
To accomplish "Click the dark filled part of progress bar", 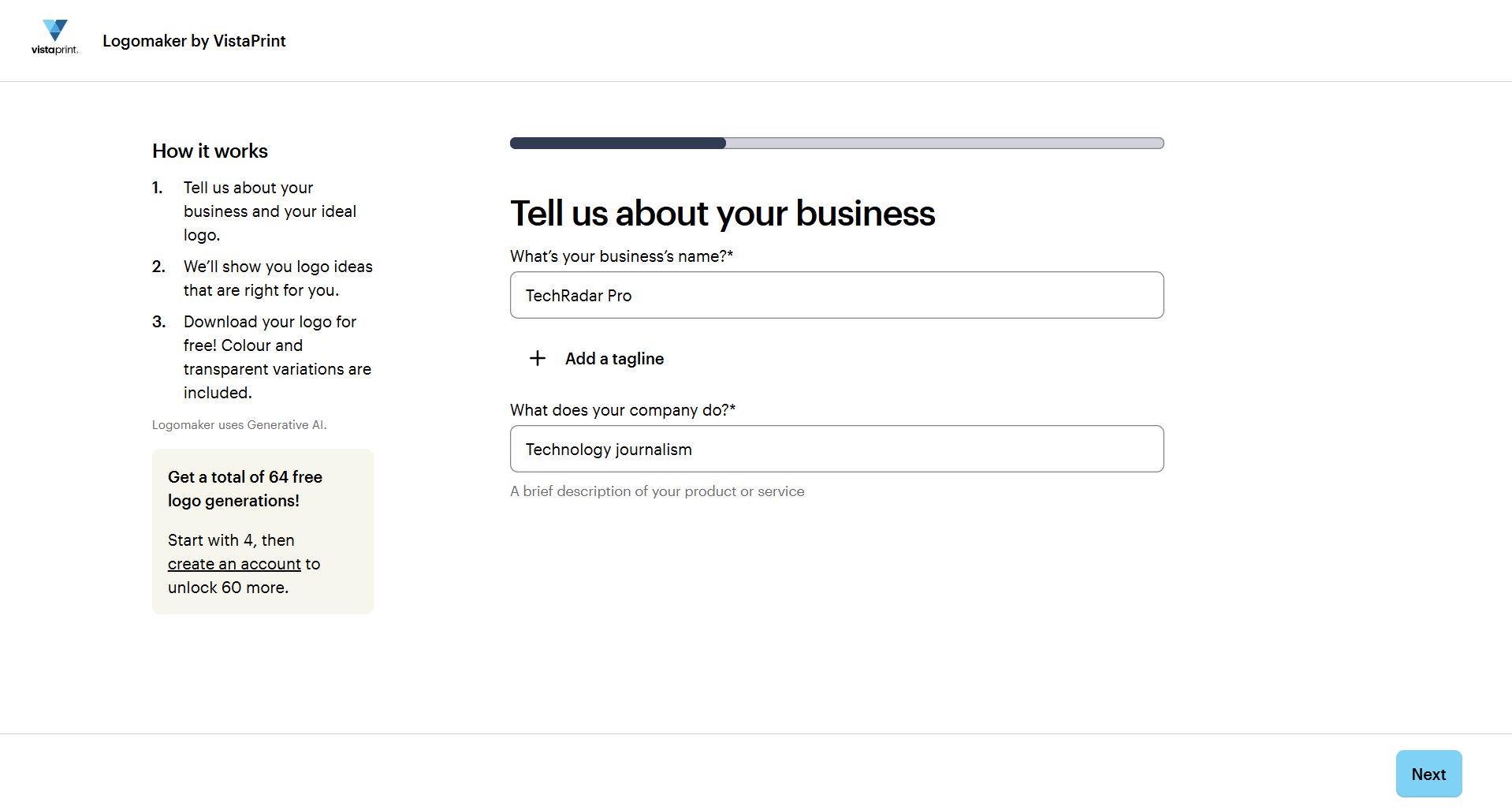I will 617,144.
